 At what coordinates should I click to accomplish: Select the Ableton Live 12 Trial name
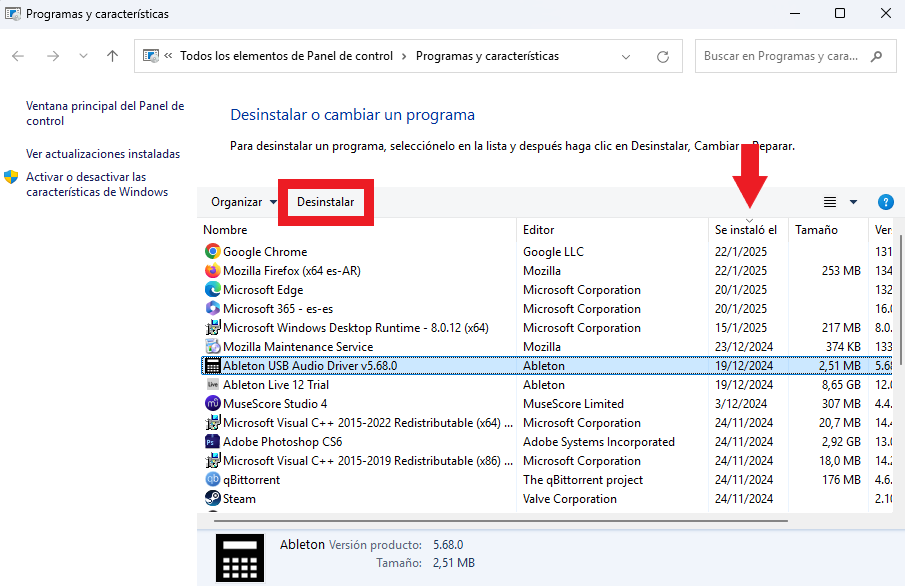(276, 385)
